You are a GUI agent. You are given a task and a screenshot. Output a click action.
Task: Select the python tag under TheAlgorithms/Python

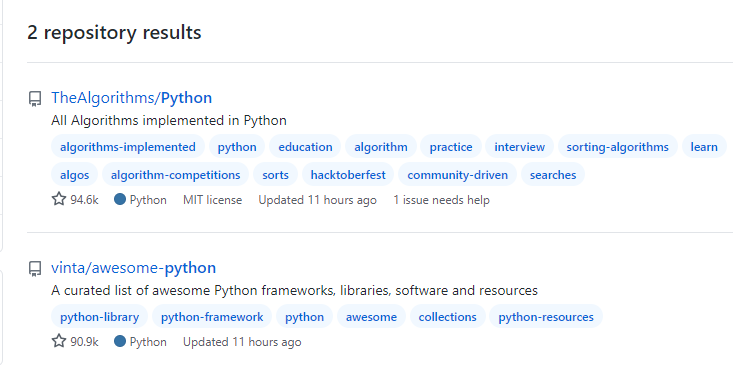coord(237,147)
